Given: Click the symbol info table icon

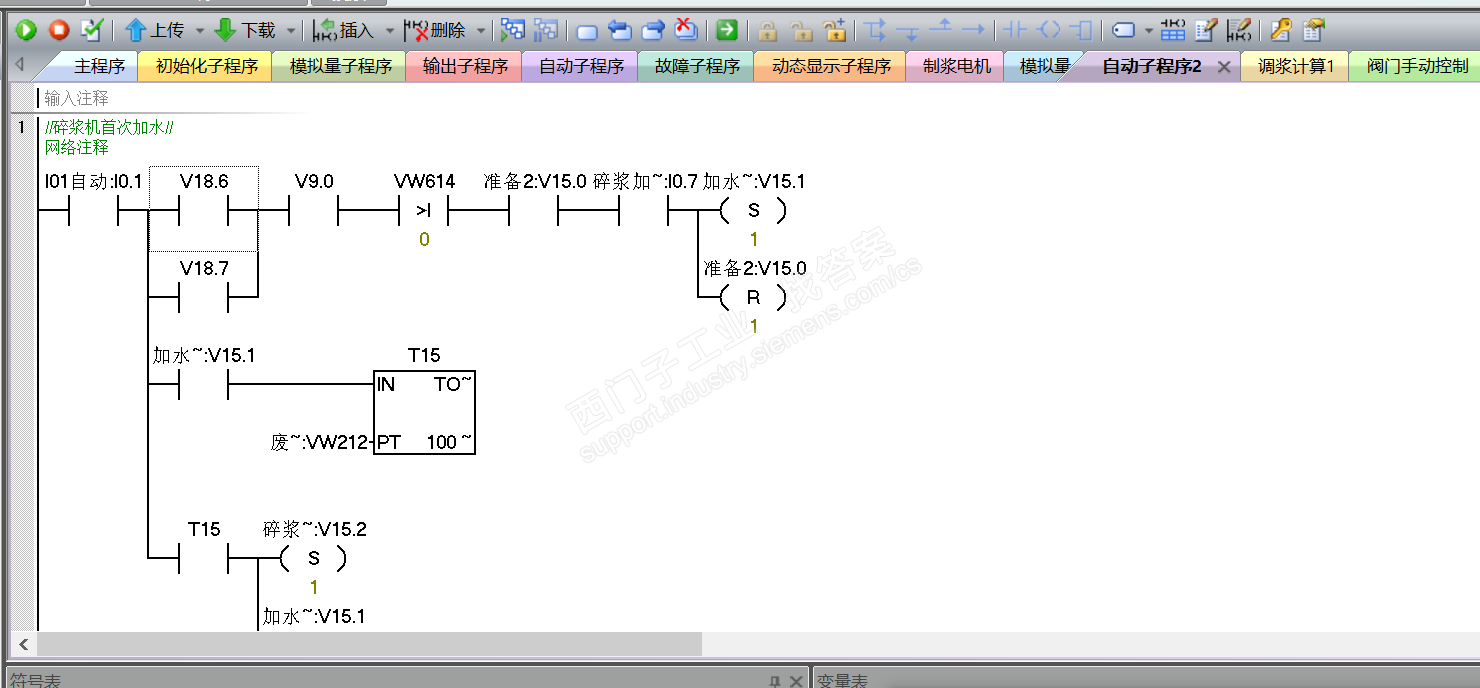Looking at the screenshot, I should 1173,30.
